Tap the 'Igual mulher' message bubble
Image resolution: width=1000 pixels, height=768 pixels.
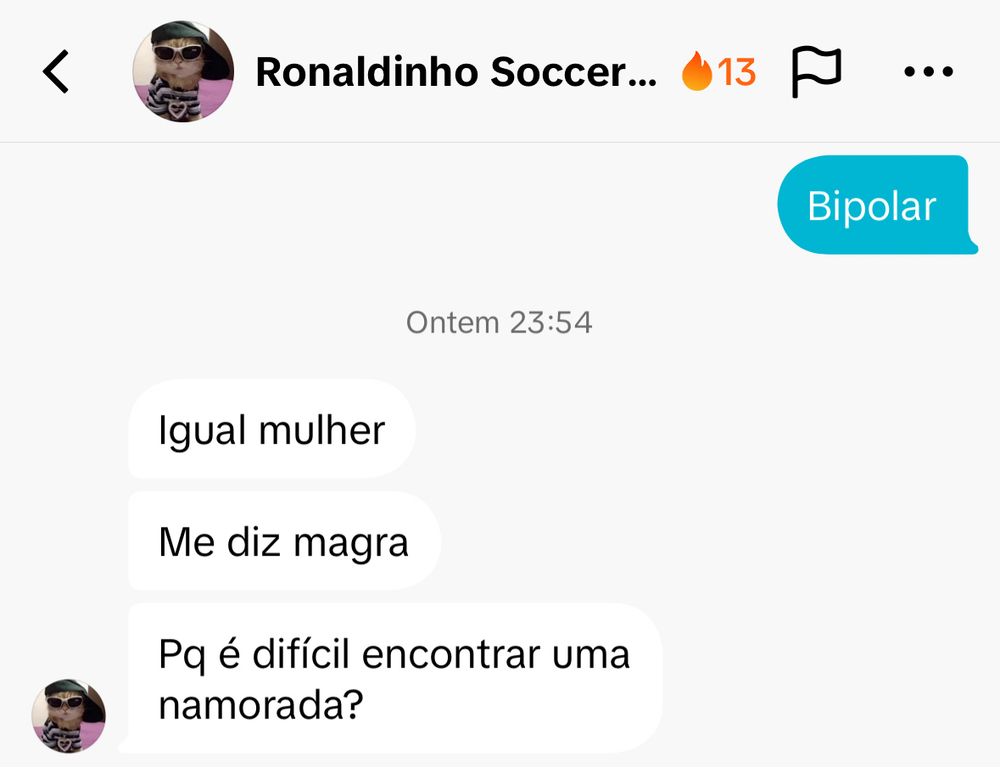(271, 430)
